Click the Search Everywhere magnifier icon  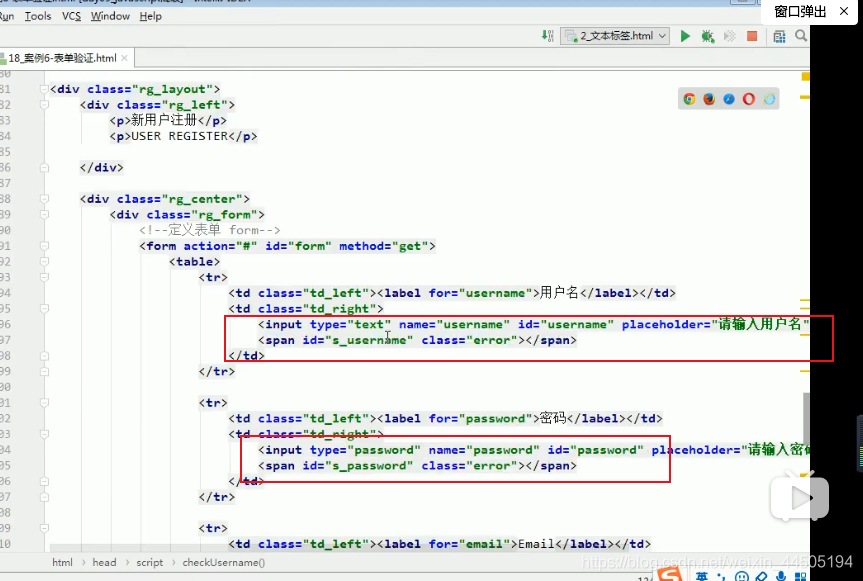(801, 36)
